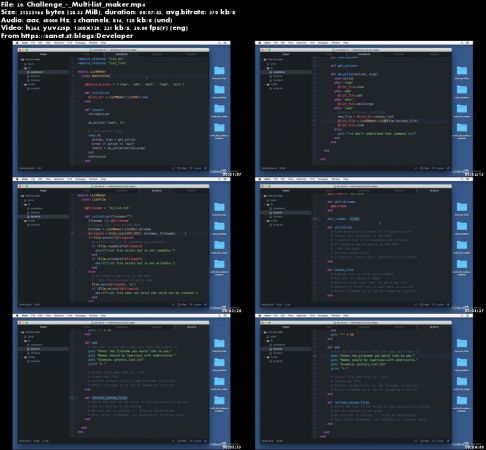486x450 pixels.
Task: Open the bottommost desktop folder in the 00:01:07 frame
Action: (219, 128)
